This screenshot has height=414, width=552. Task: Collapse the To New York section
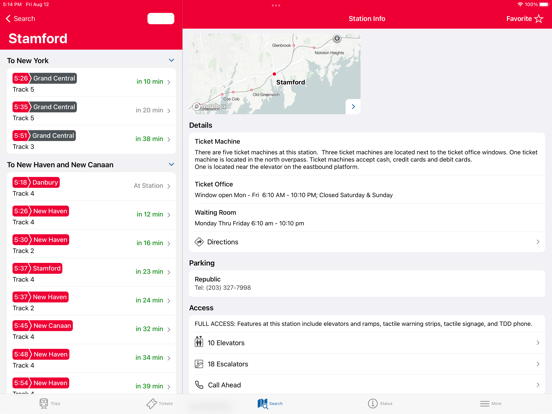[171, 60]
